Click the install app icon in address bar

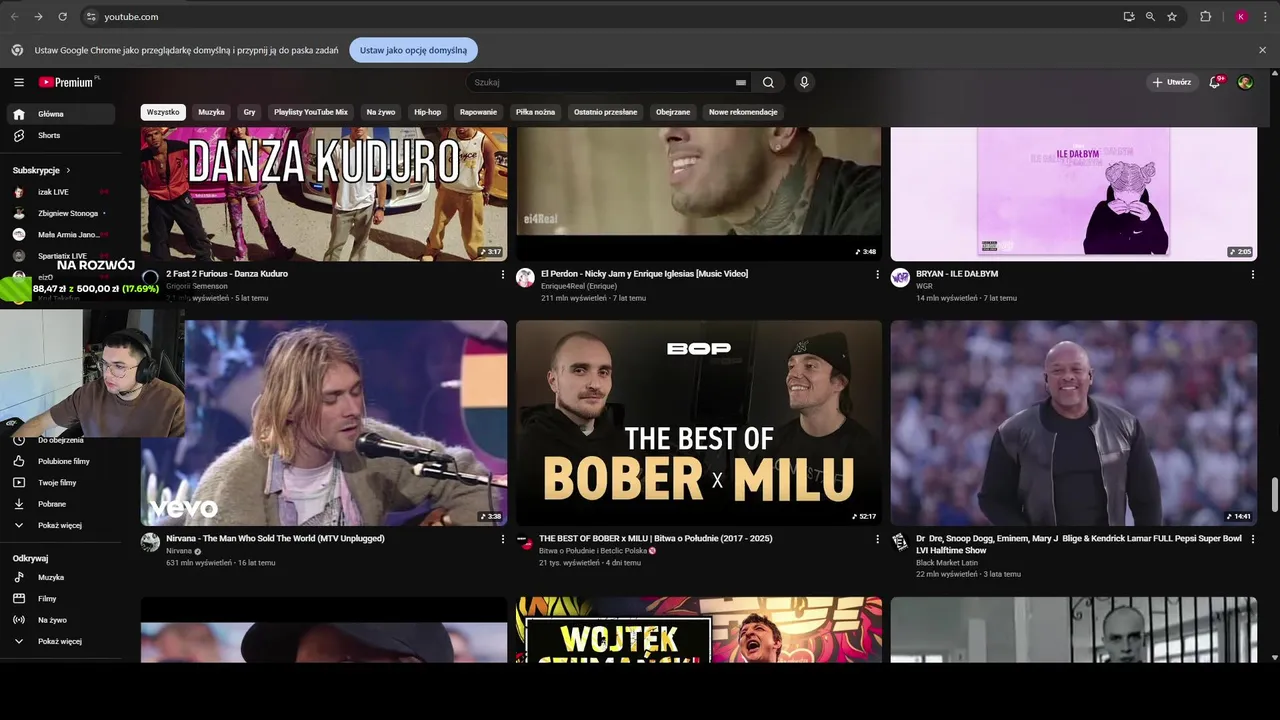(x=1129, y=17)
